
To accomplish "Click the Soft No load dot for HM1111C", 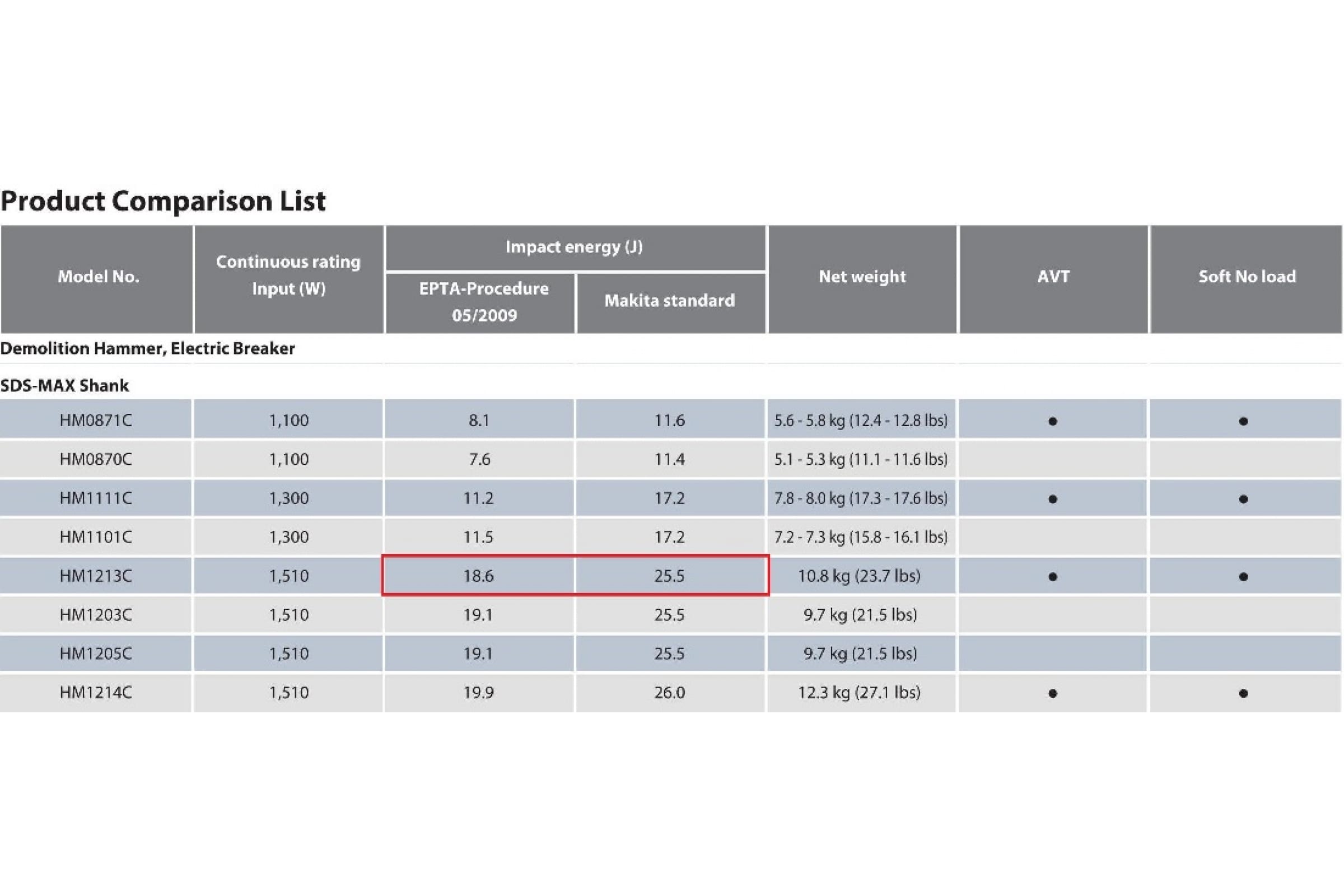I will pos(1243,500).
